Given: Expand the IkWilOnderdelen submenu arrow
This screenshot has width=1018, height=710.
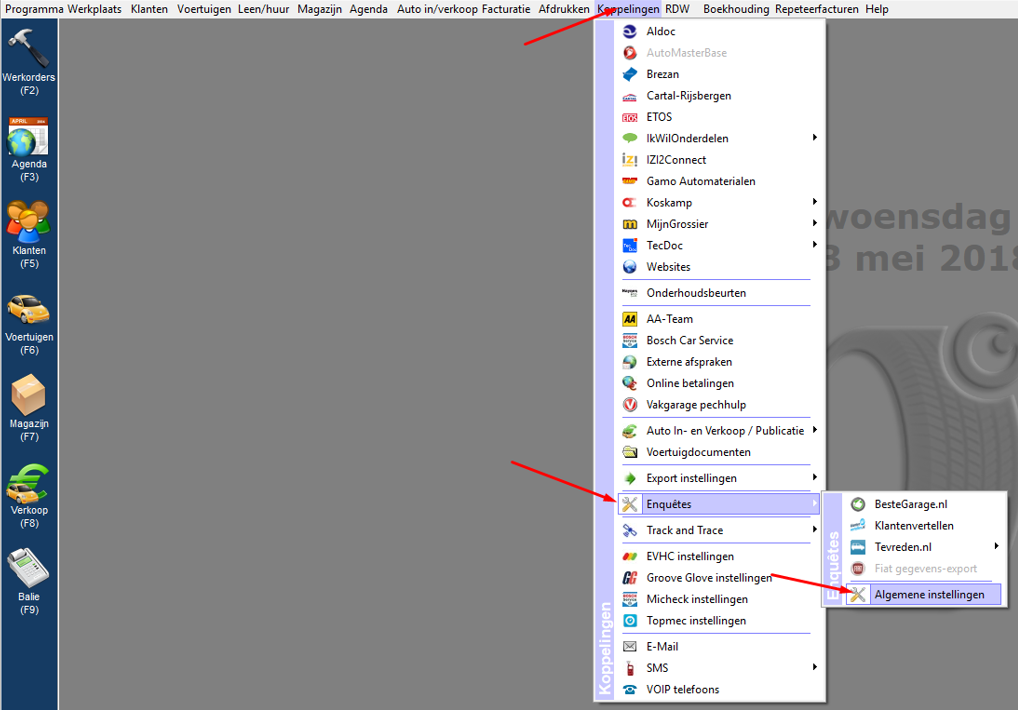Looking at the screenshot, I should [814, 138].
